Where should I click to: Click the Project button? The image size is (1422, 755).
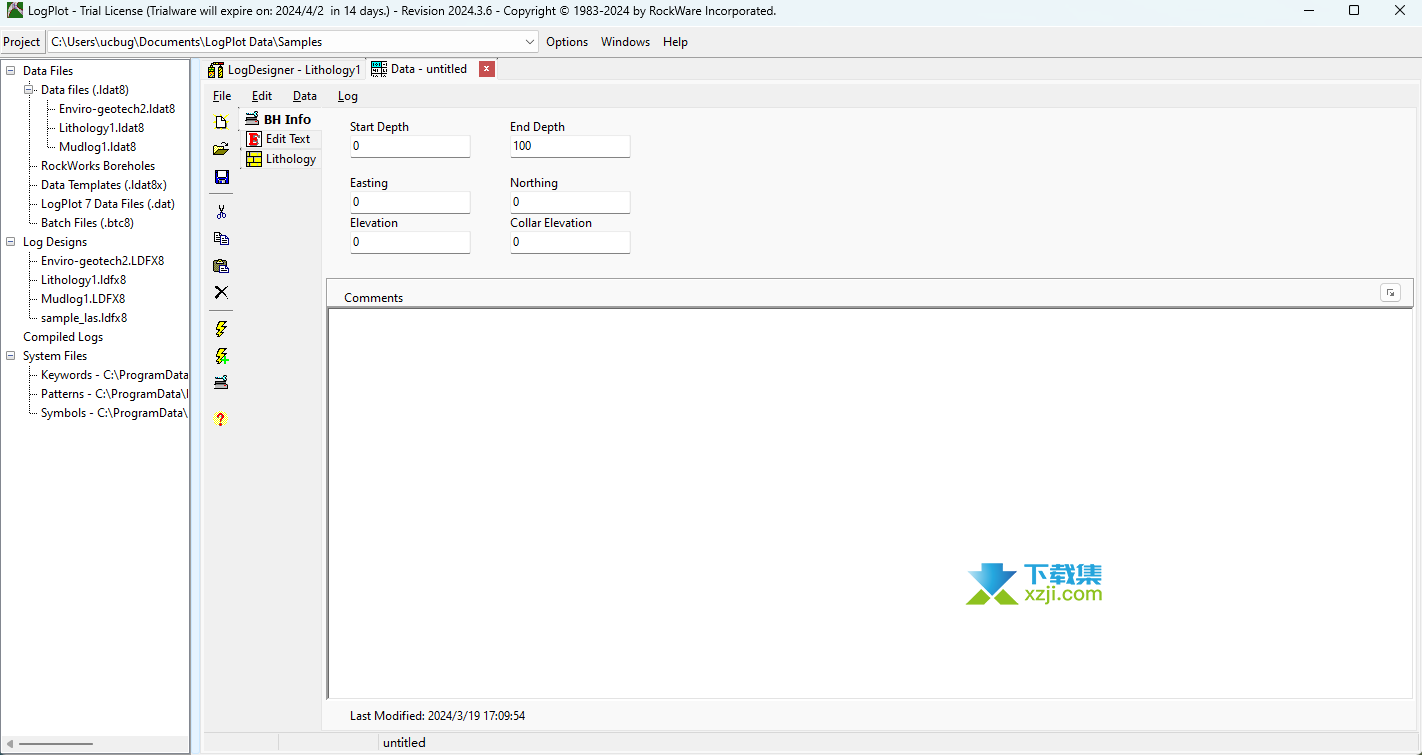22,42
